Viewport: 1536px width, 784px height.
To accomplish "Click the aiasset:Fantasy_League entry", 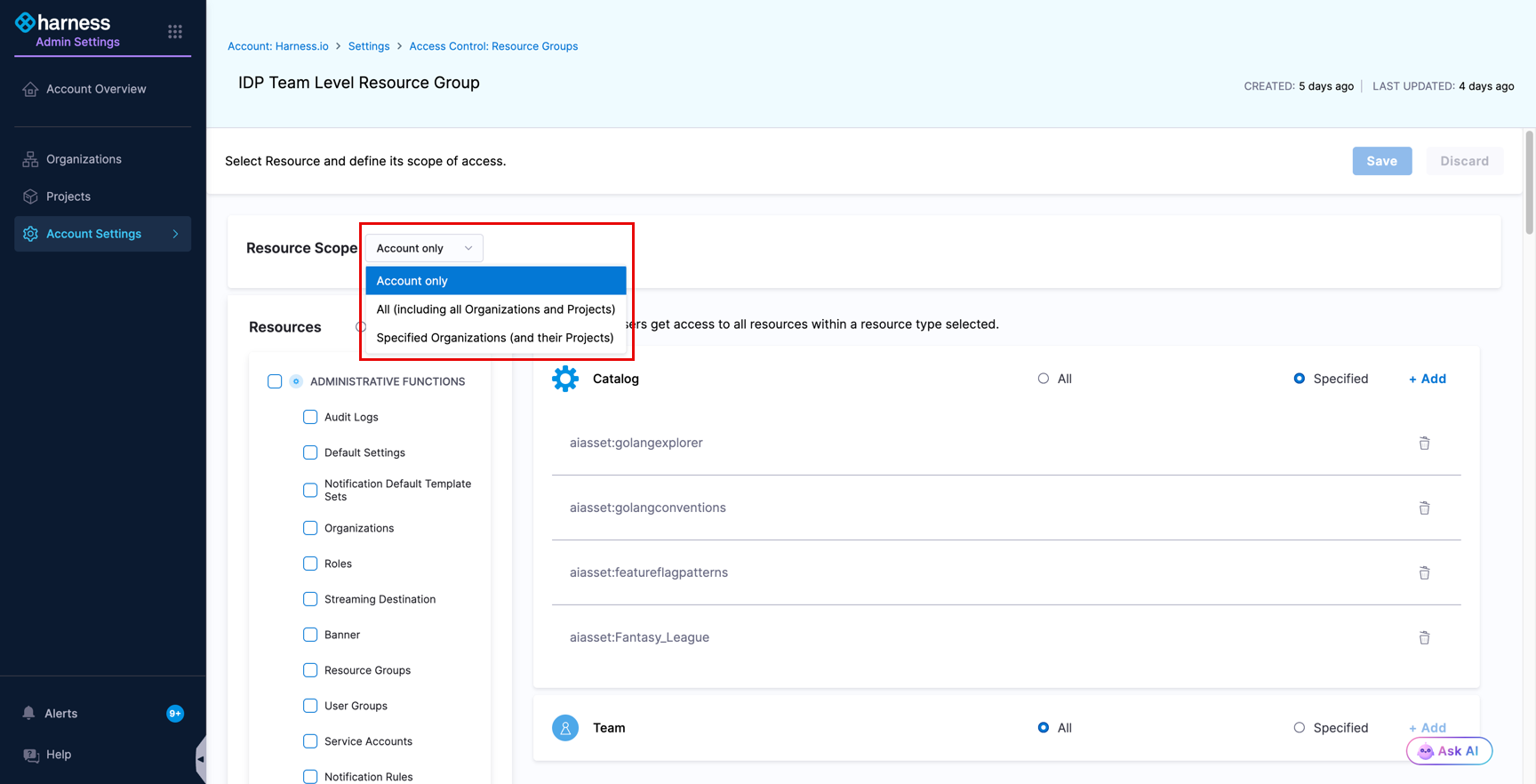I will [x=640, y=637].
